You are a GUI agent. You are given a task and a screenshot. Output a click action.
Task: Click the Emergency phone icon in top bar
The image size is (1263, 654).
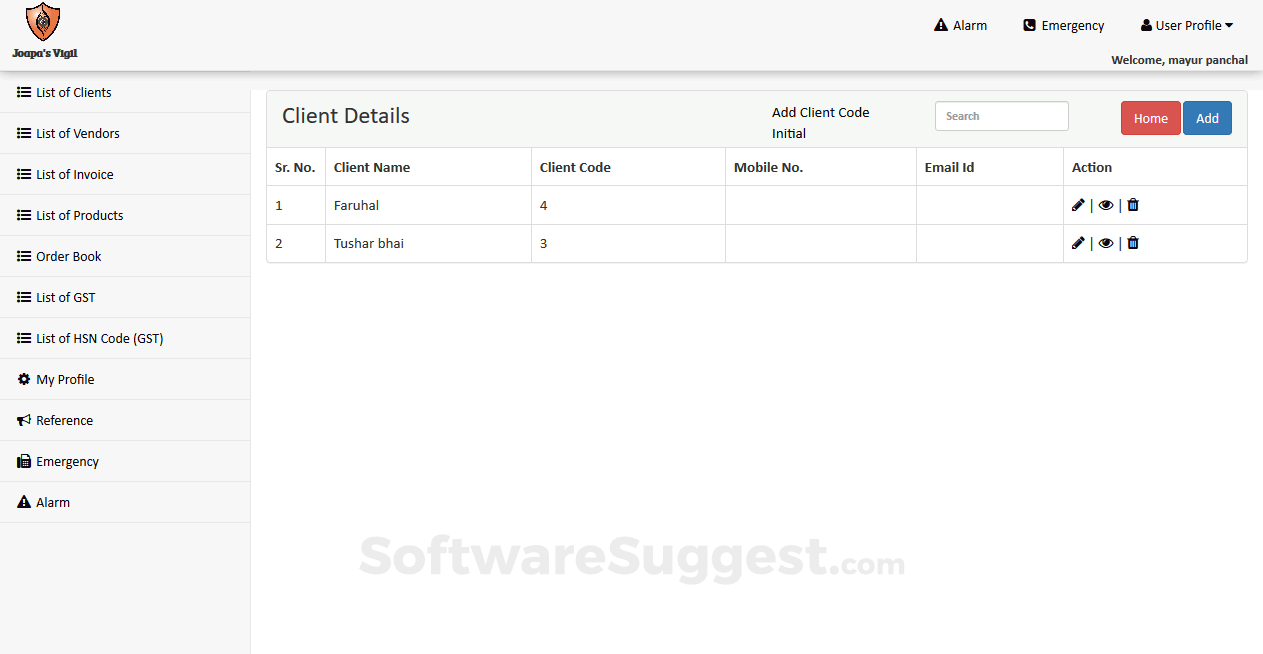pos(1029,26)
